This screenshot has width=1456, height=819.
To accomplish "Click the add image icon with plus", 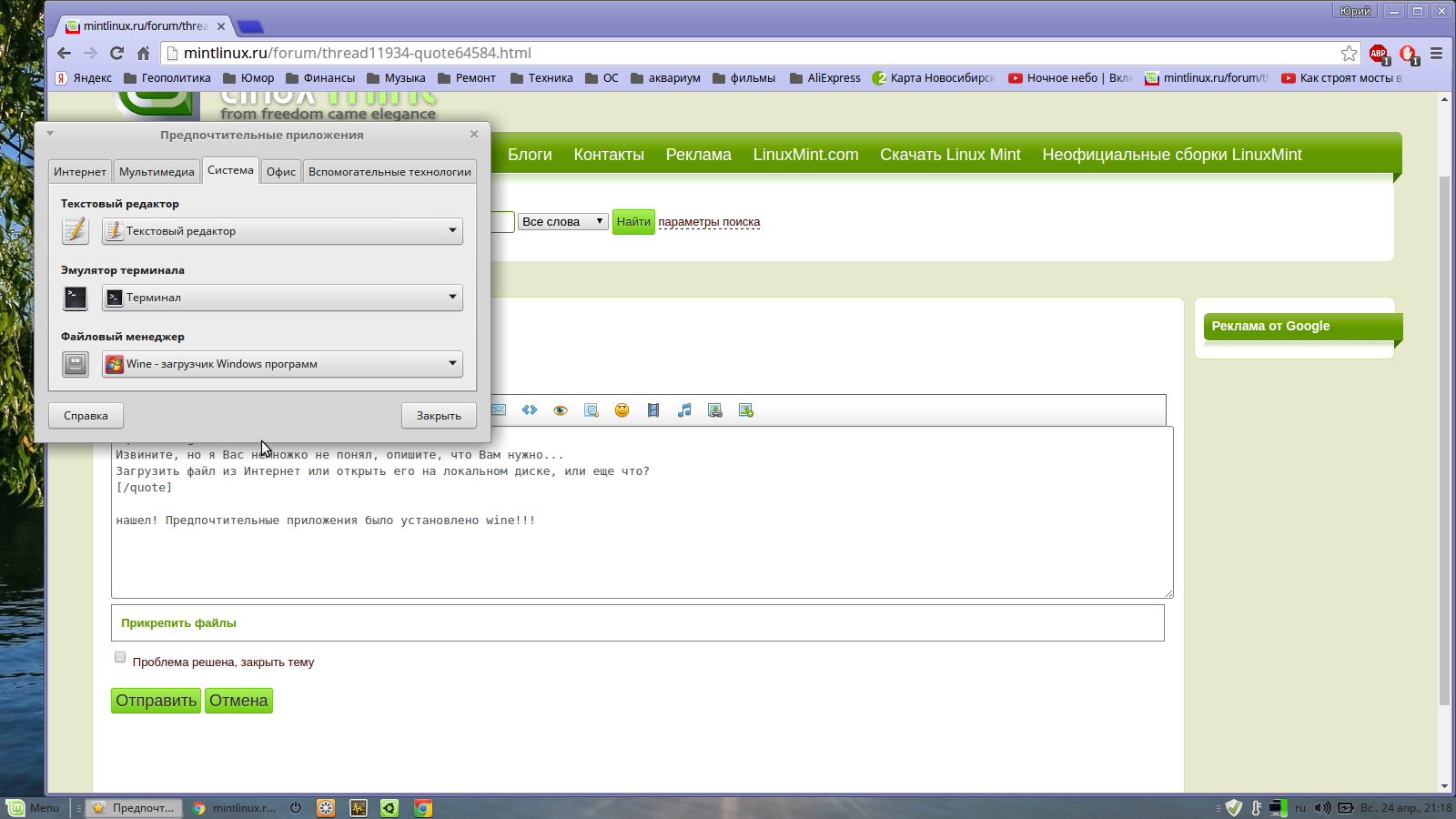I will point(746,410).
